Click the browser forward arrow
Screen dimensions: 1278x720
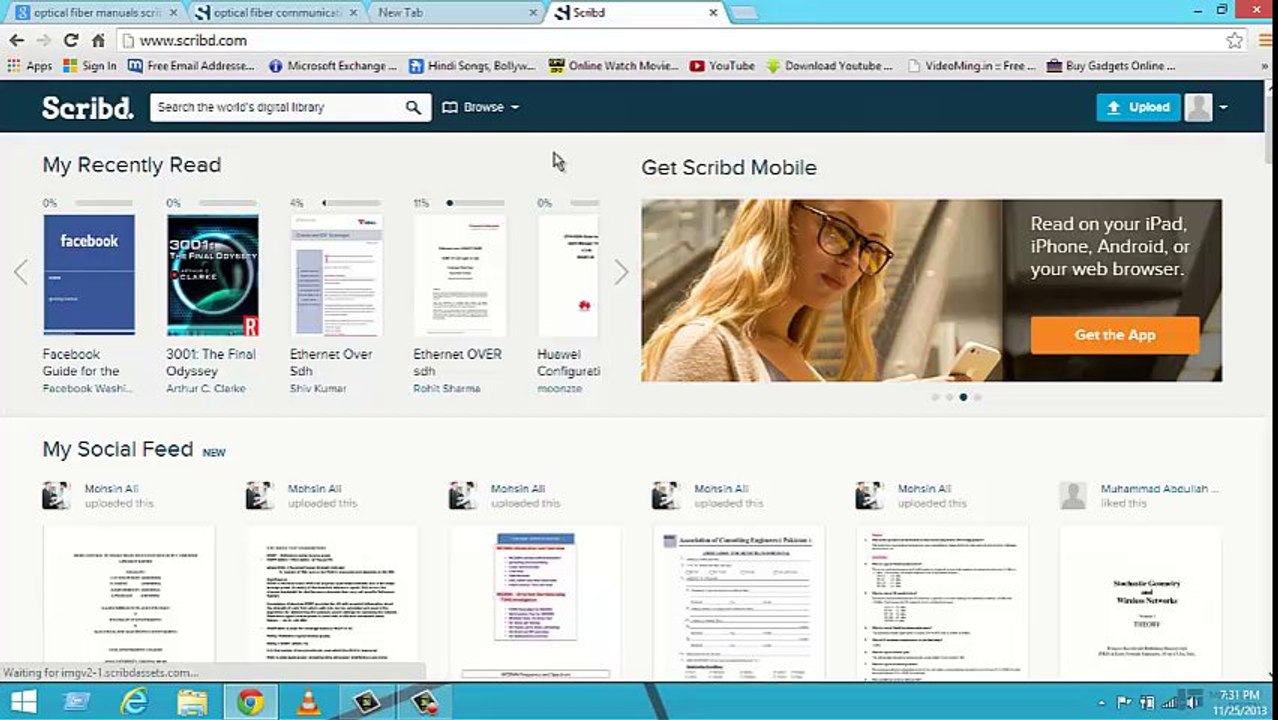pyautogui.click(x=43, y=40)
